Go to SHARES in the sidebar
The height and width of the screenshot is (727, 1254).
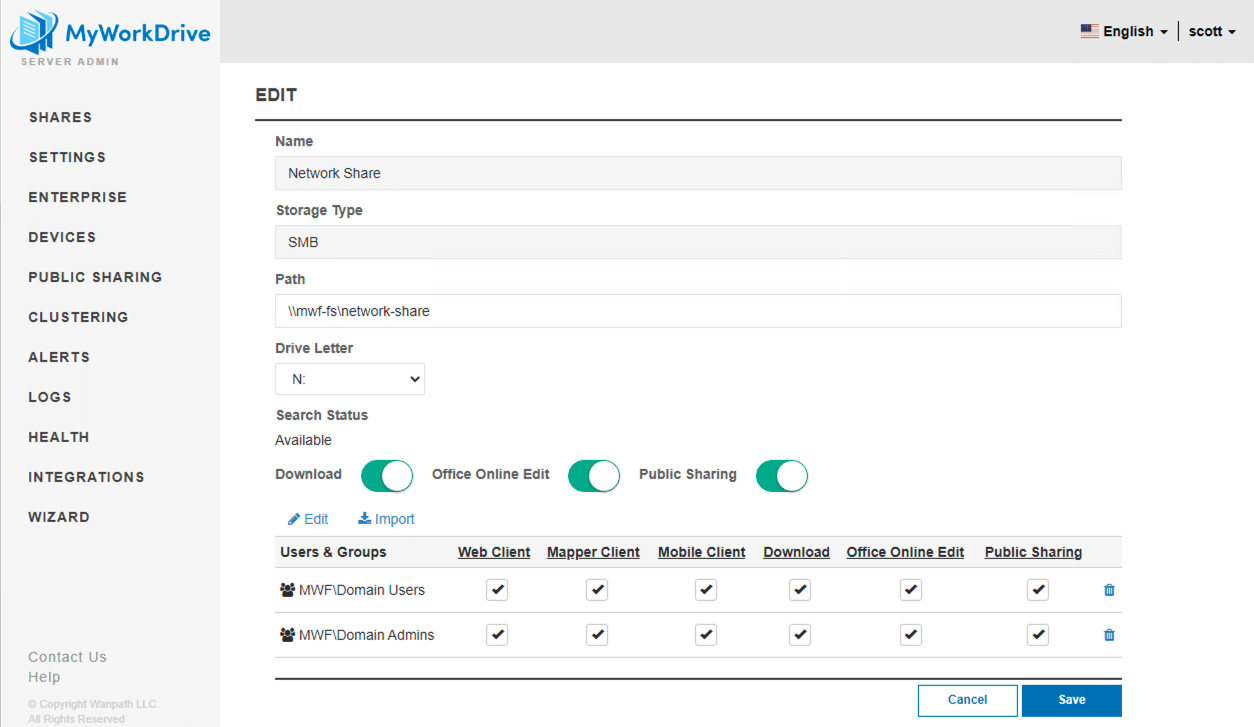point(60,117)
